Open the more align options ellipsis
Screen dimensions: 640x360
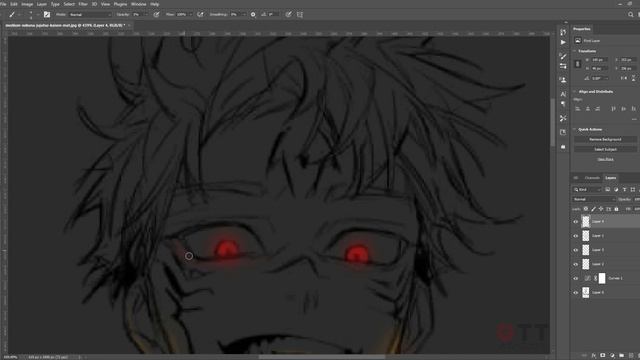click(x=634, y=119)
